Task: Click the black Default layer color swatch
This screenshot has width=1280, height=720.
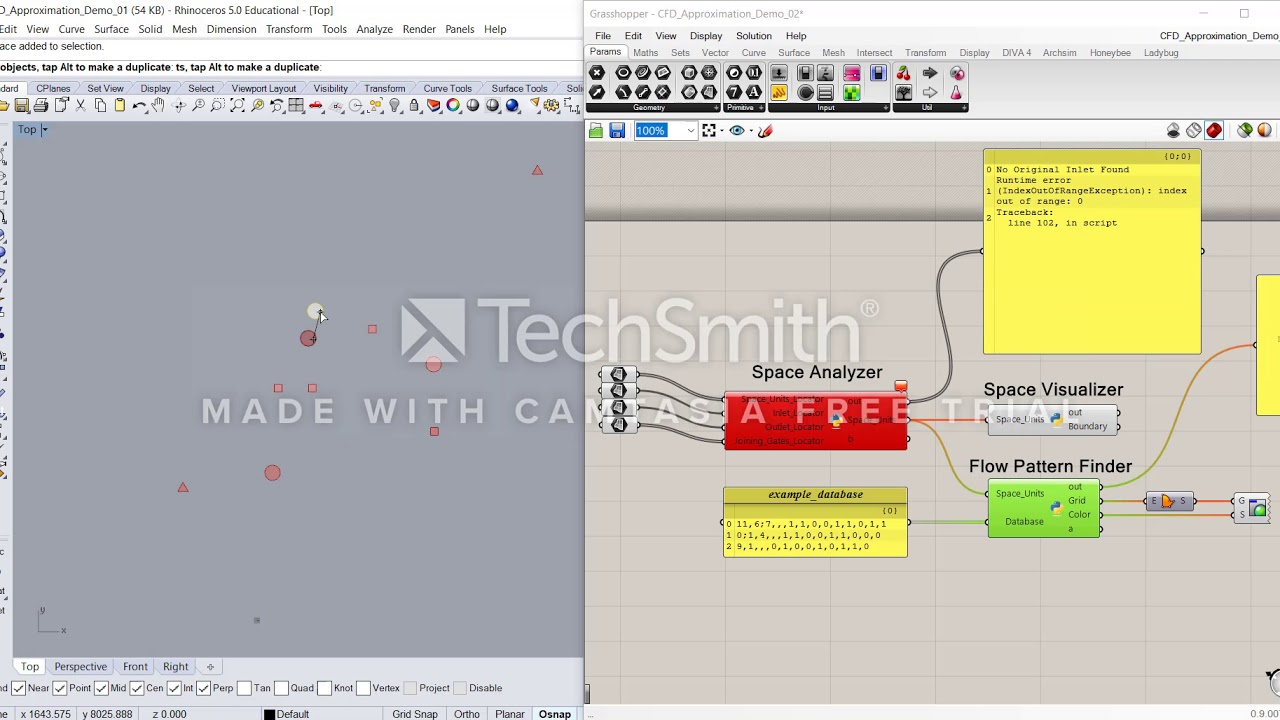Action: click(269, 714)
